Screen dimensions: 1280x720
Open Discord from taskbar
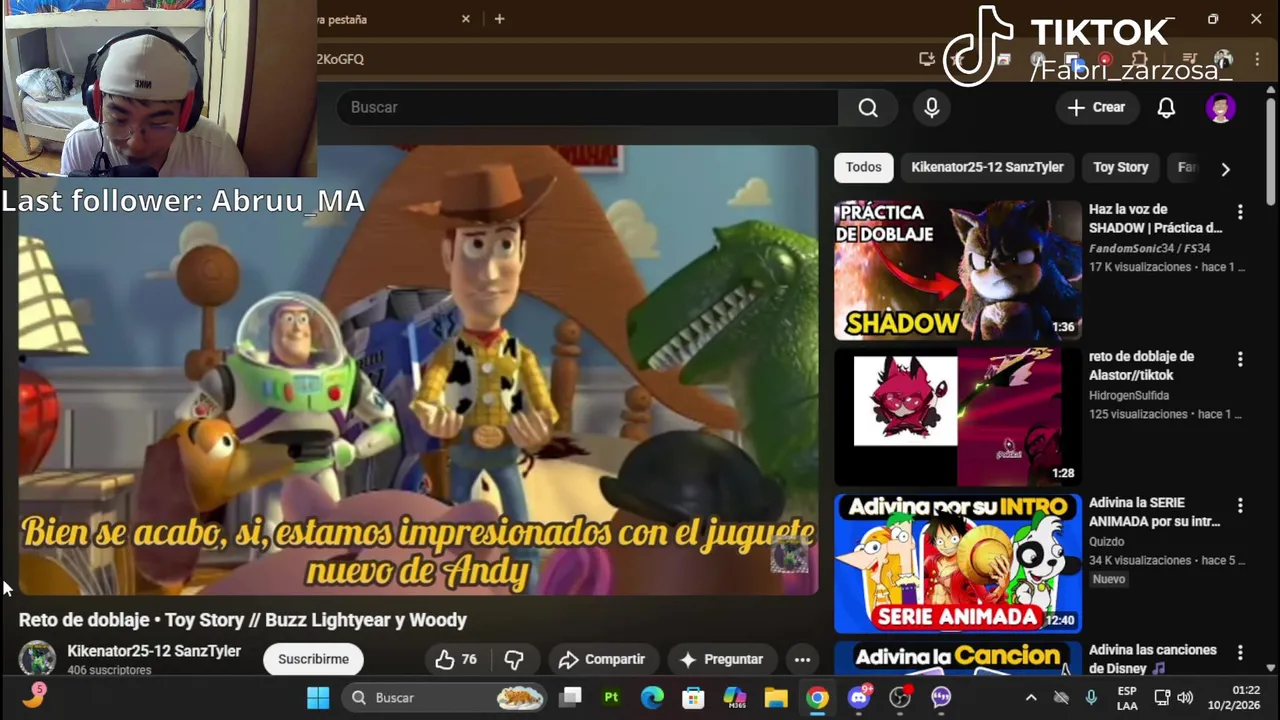(859, 697)
